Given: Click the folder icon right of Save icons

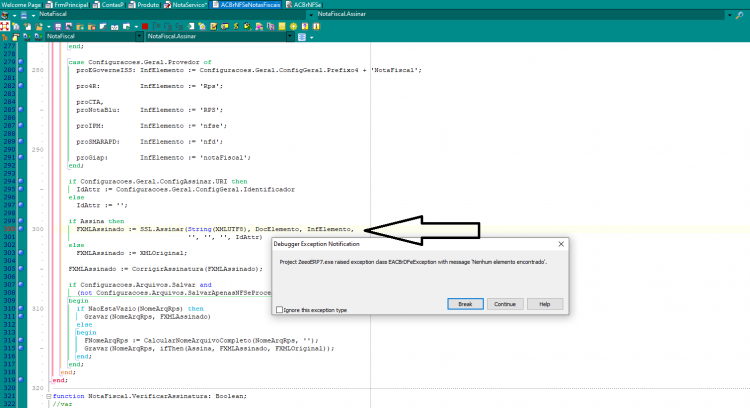Looking at the screenshot, I should tap(80, 26).
